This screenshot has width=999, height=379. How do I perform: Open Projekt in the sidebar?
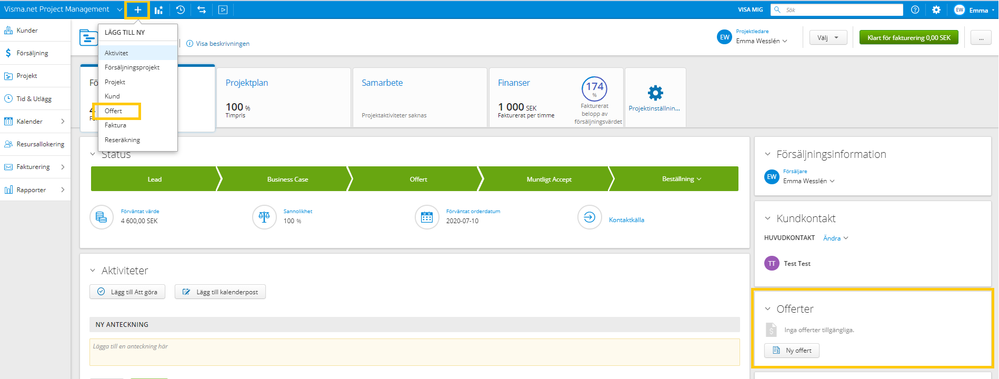[x=35, y=76]
